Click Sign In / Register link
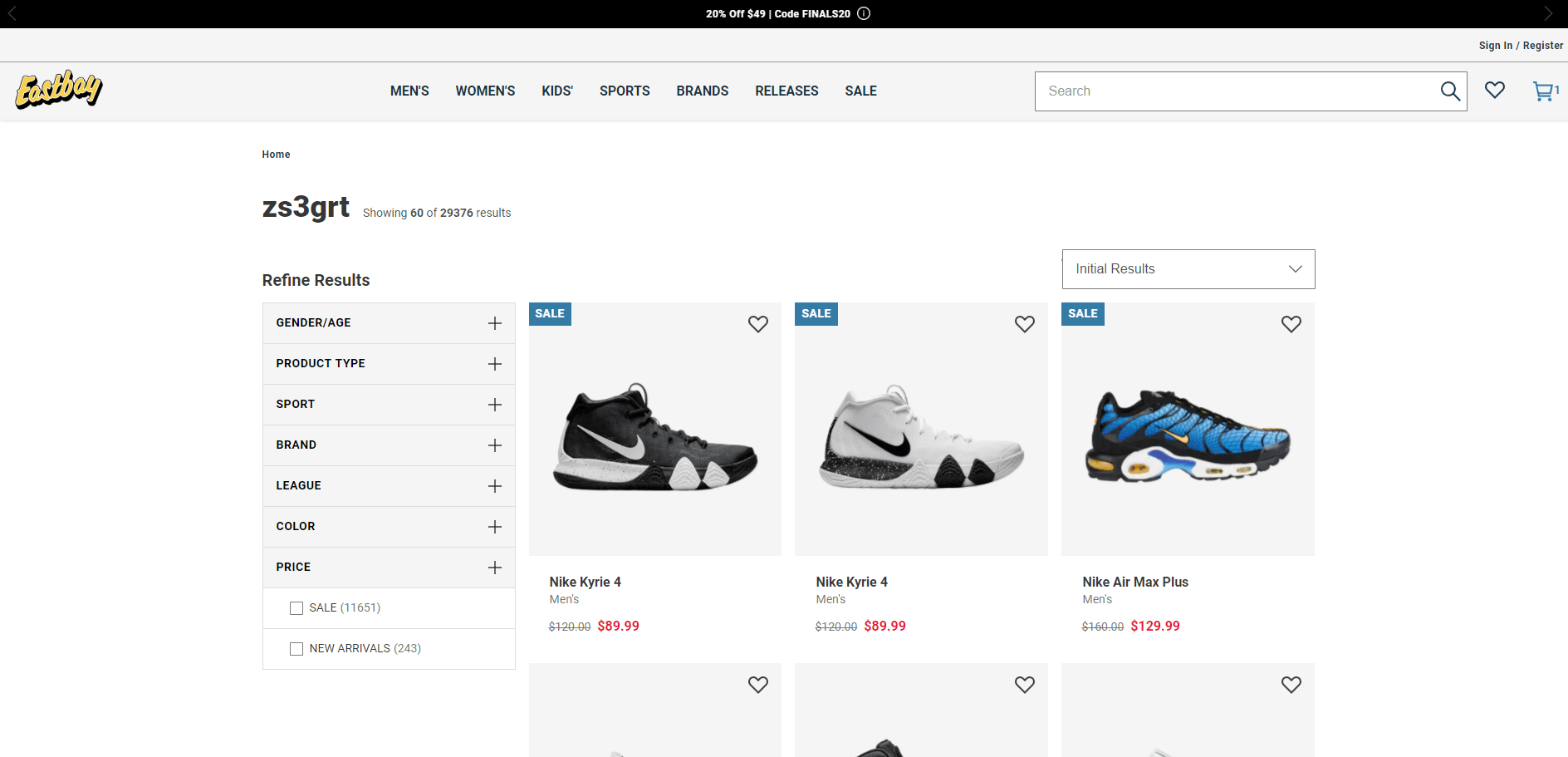1568x757 pixels. (x=1521, y=46)
